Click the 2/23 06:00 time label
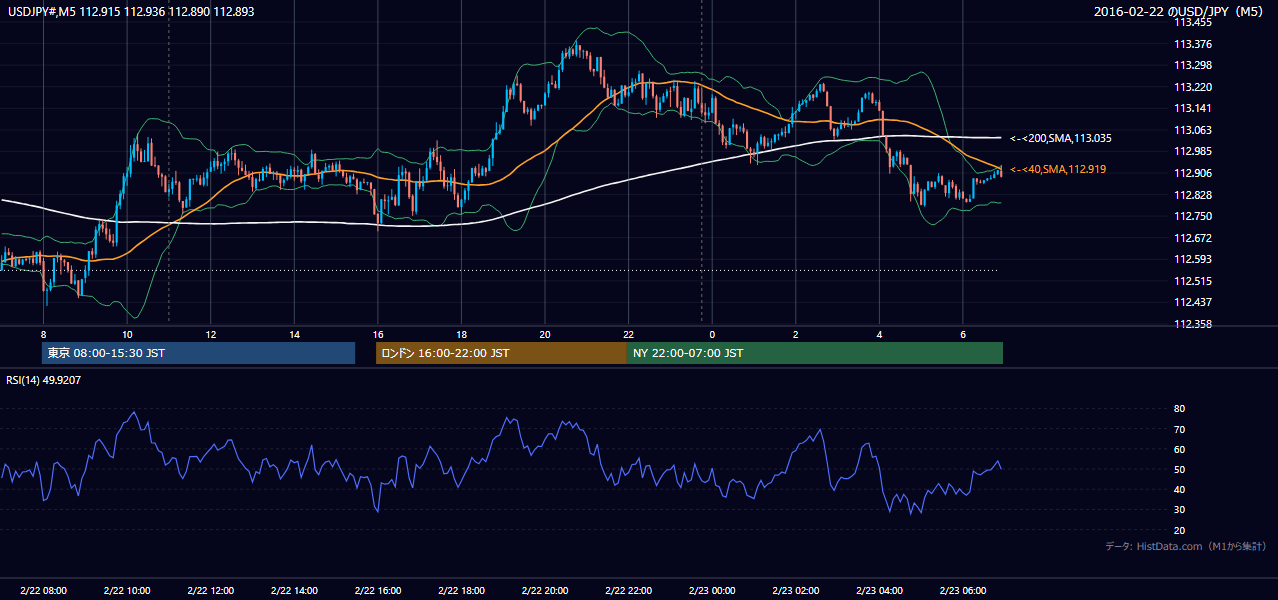The height and width of the screenshot is (600, 1278). (x=962, y=591)
